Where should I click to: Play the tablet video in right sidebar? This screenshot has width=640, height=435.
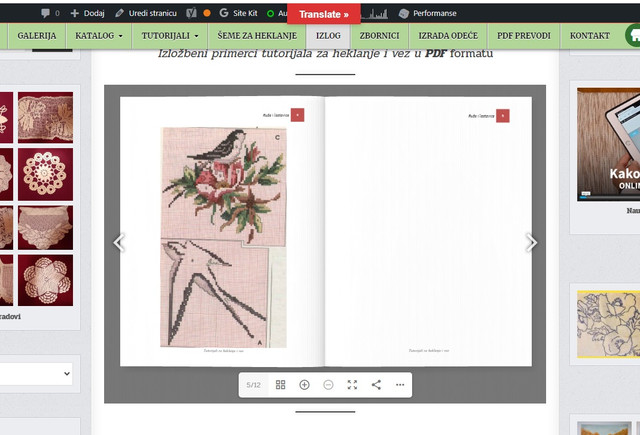coord(609,144)
